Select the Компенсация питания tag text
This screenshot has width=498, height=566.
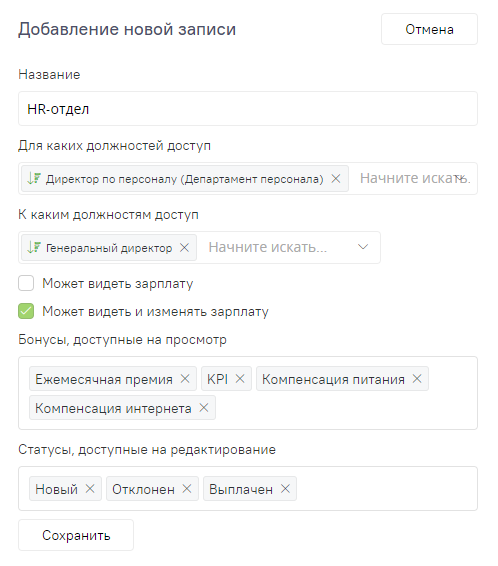[333, 379]
